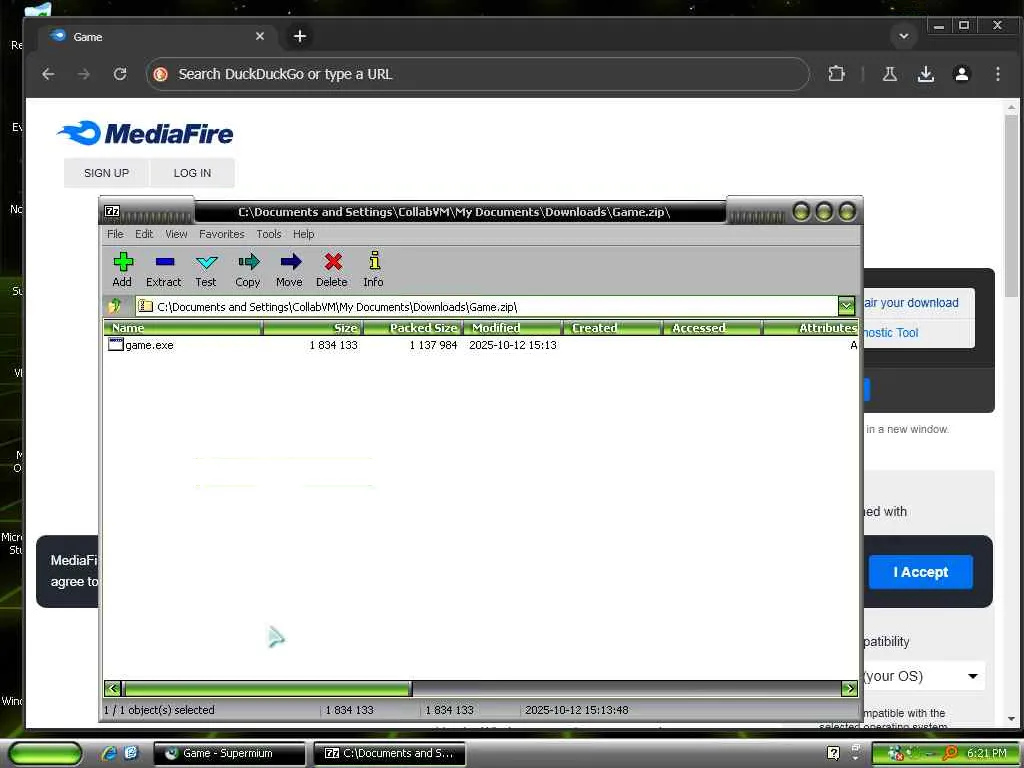Open the Edit menu in 7-Zip
This screenshot has width=1024, height=768.
[144, 234]
